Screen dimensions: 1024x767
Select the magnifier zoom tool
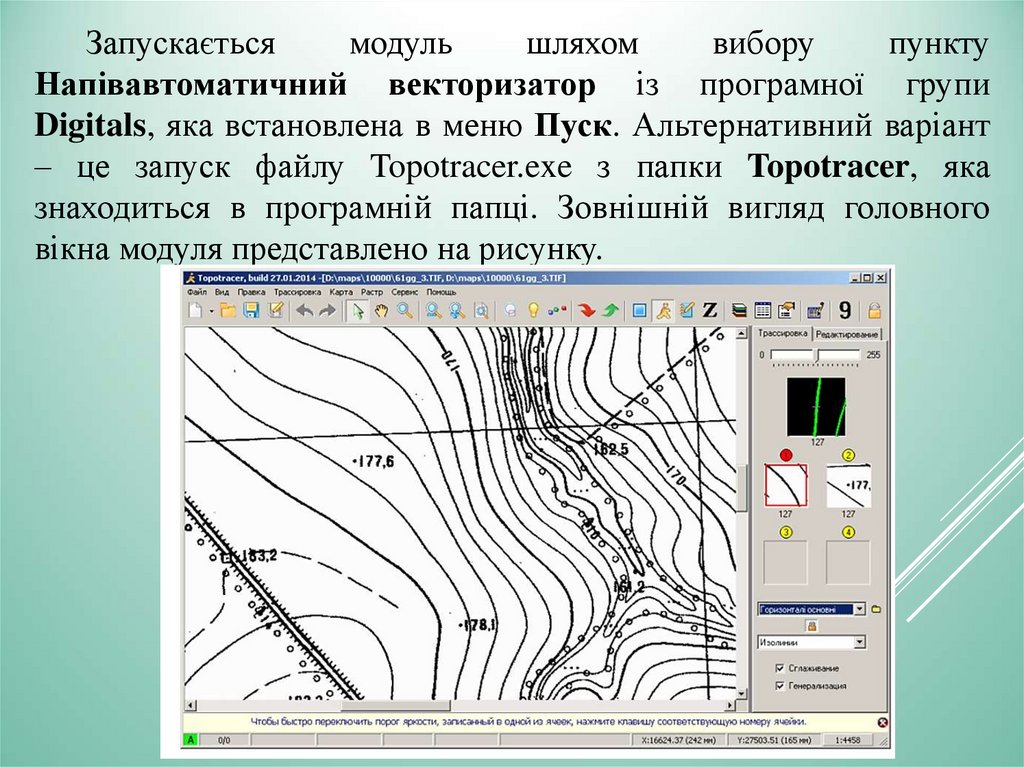pos(405,311)
